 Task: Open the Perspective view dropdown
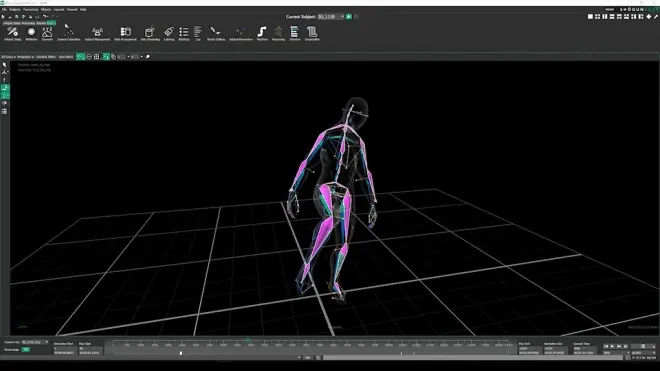25,57
